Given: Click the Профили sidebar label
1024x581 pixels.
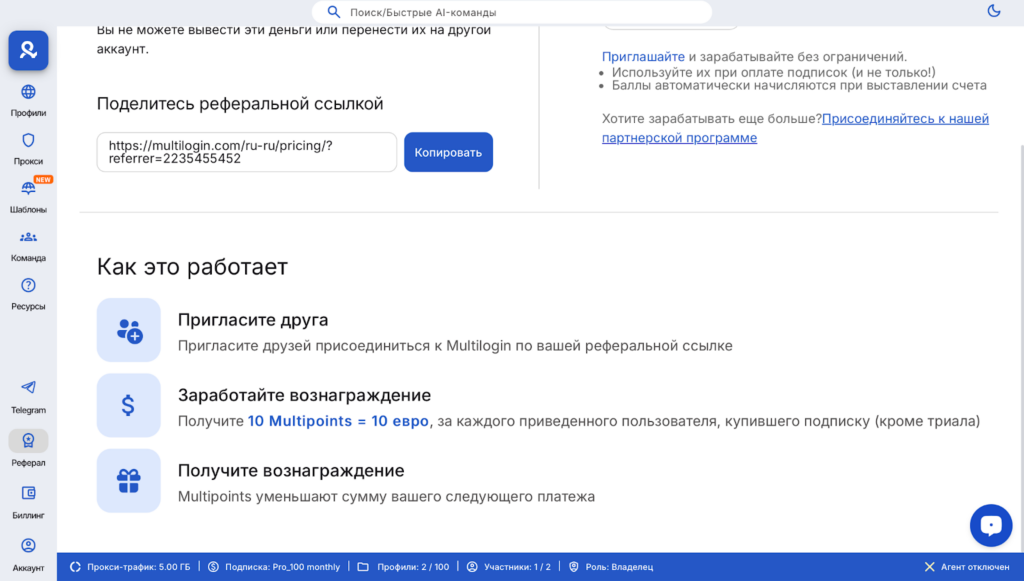Looking at the screenshot, I should (x=28, y=113).
